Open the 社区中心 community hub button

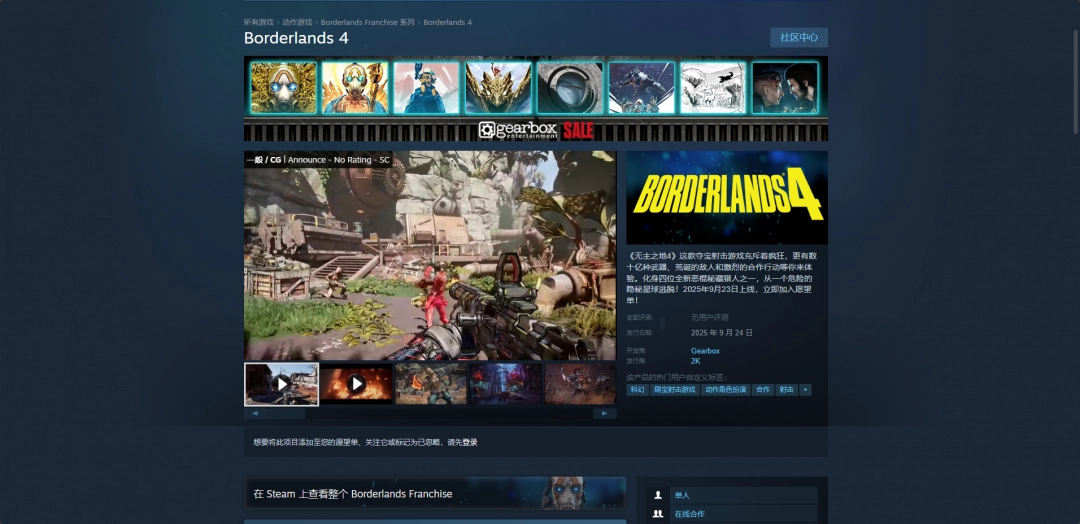point(798,38)
